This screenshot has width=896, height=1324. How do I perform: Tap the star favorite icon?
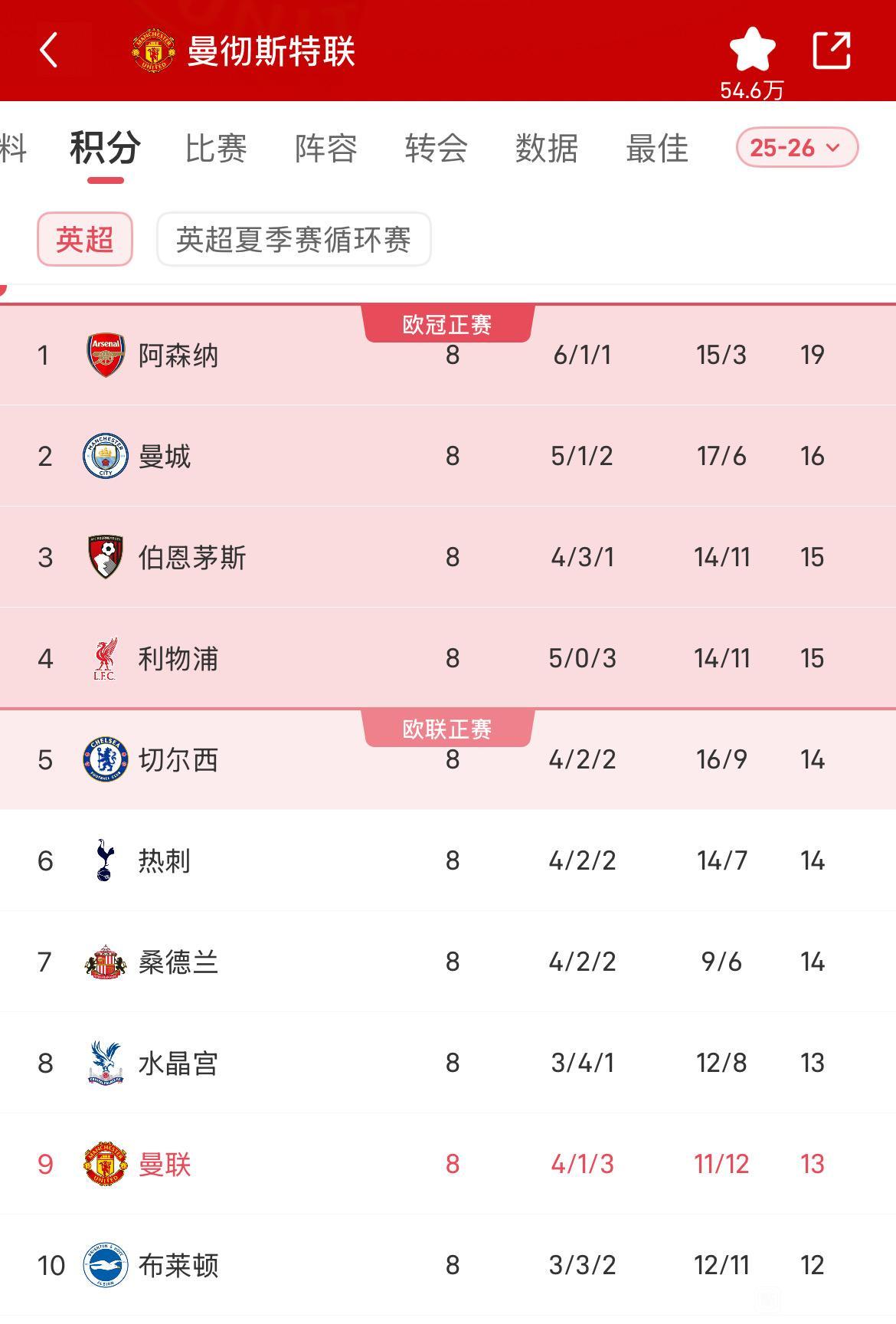pyautogui.click(x=752, y=49)
